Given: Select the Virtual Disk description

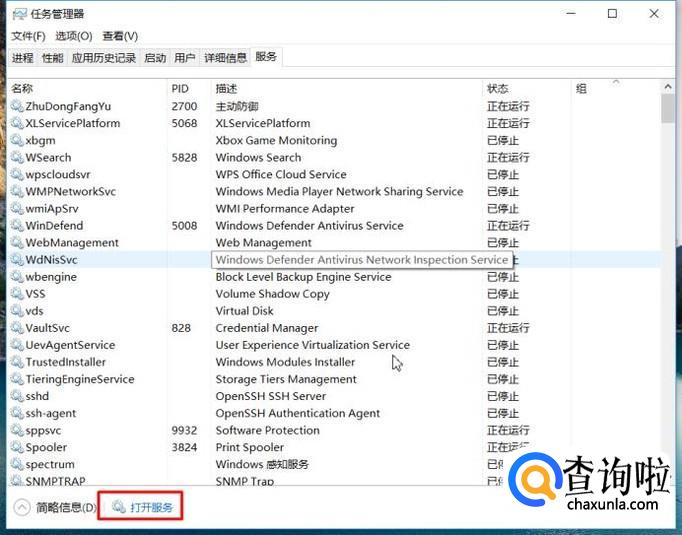Looking at the screenshot, I should click(x=244, y=311).
